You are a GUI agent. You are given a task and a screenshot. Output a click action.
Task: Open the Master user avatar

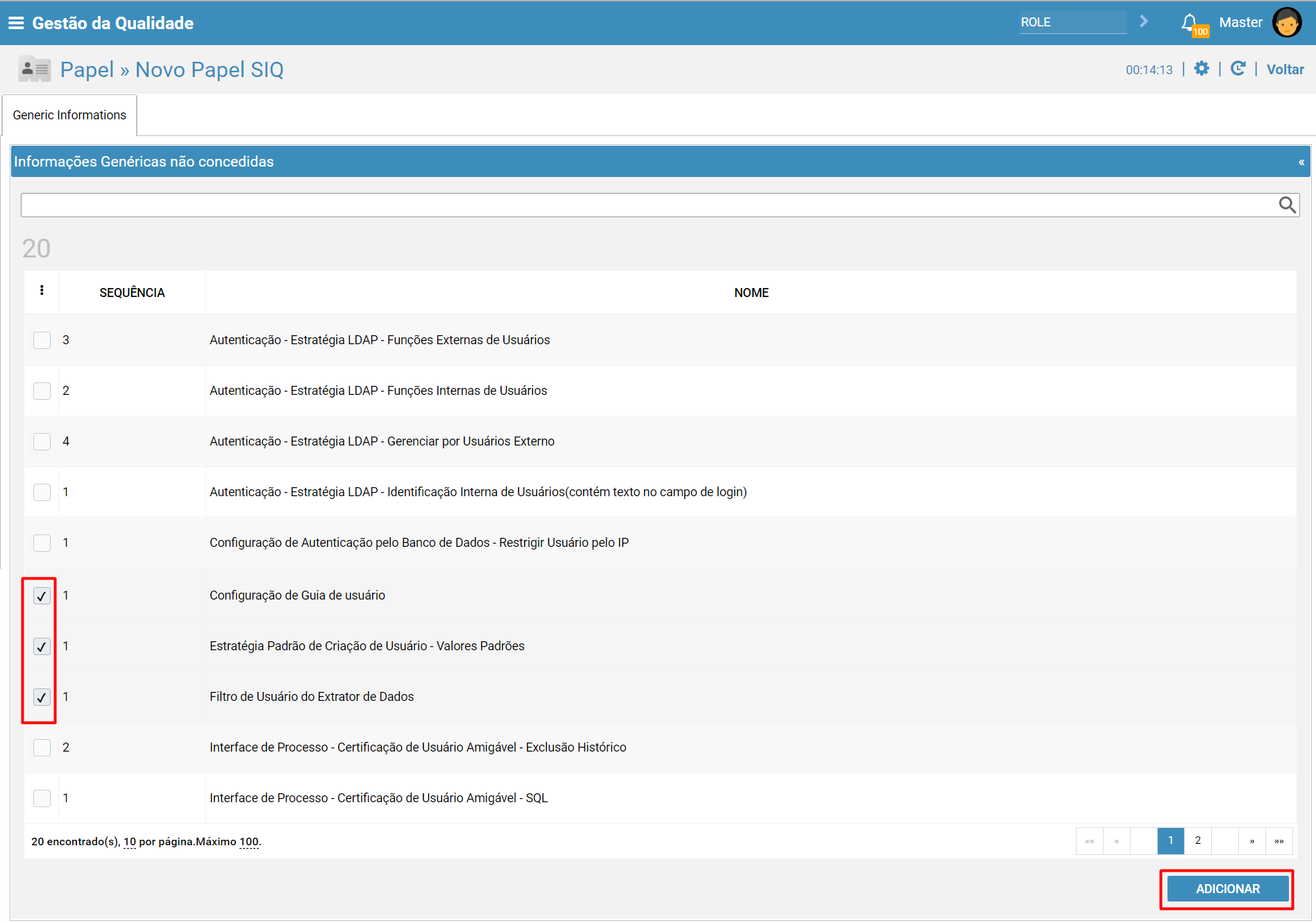1287,22
